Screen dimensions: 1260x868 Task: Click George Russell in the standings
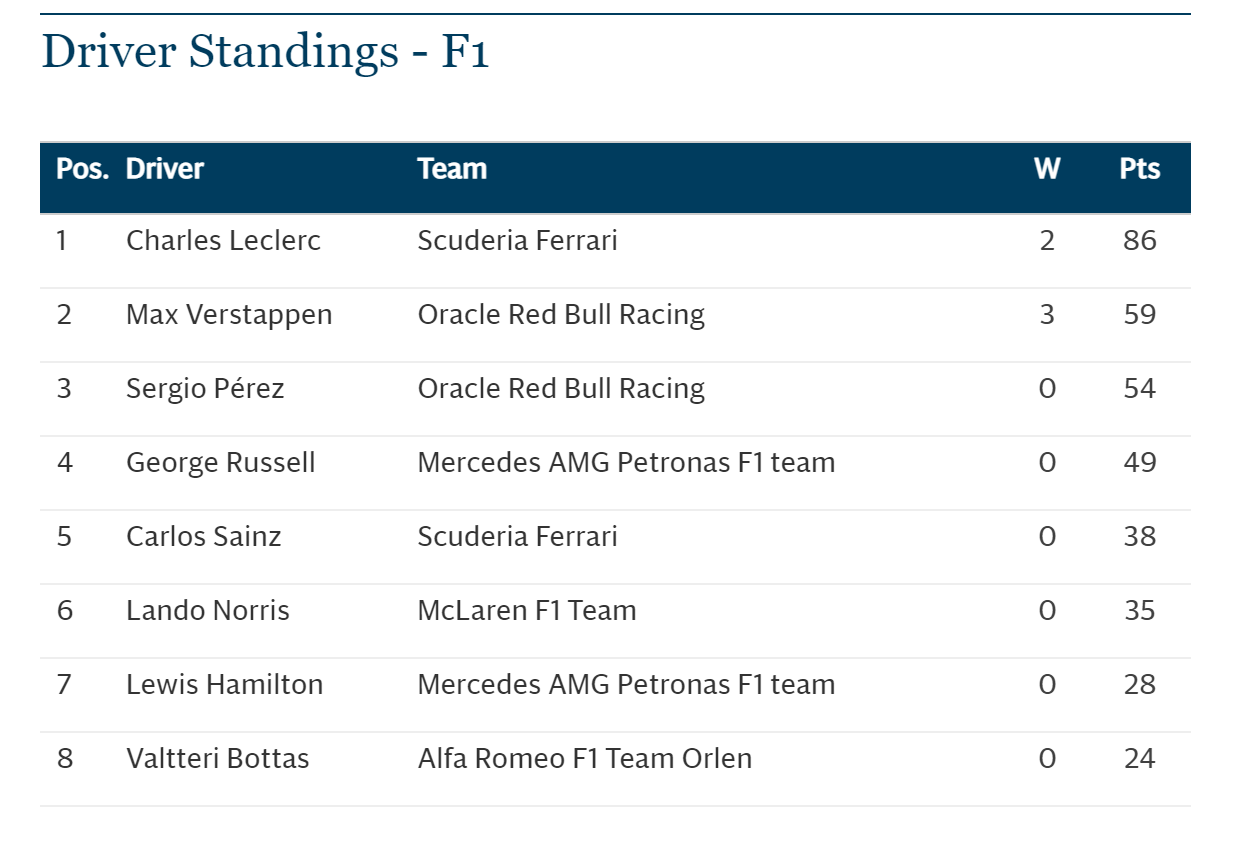[220, 463]
